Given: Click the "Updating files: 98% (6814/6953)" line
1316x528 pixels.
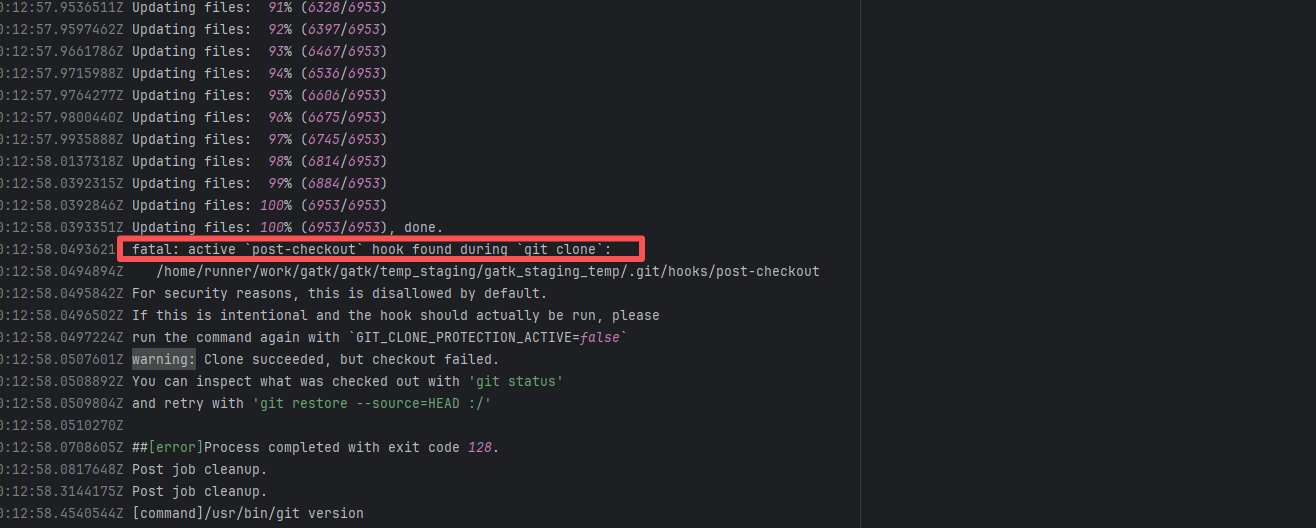Looking at the screenshot, I should point(259,161).
